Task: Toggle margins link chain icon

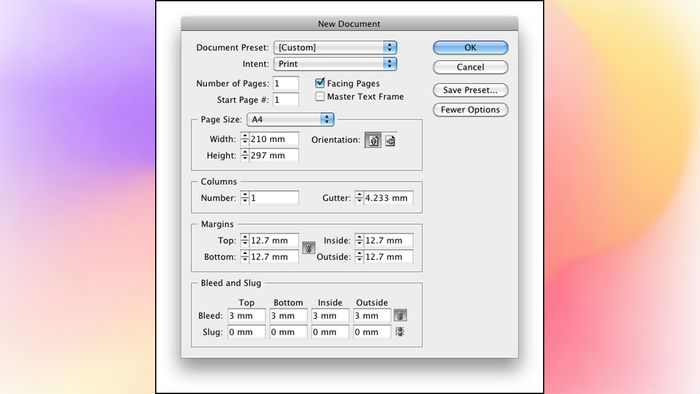Action: point(308,248)
